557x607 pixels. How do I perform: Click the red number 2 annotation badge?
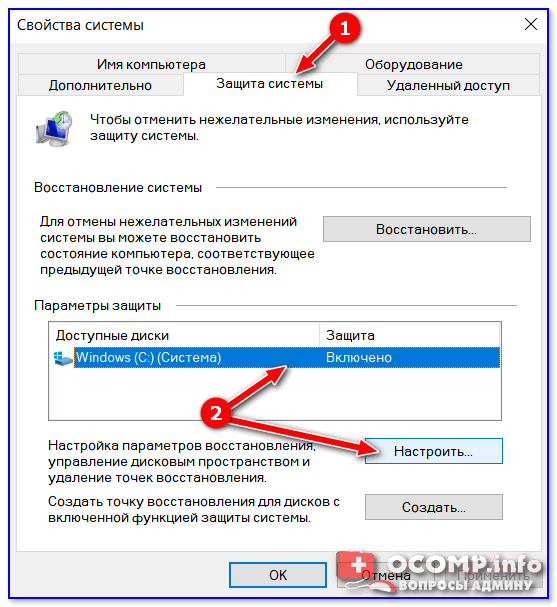pyautogui.click(x=216, y=413)
